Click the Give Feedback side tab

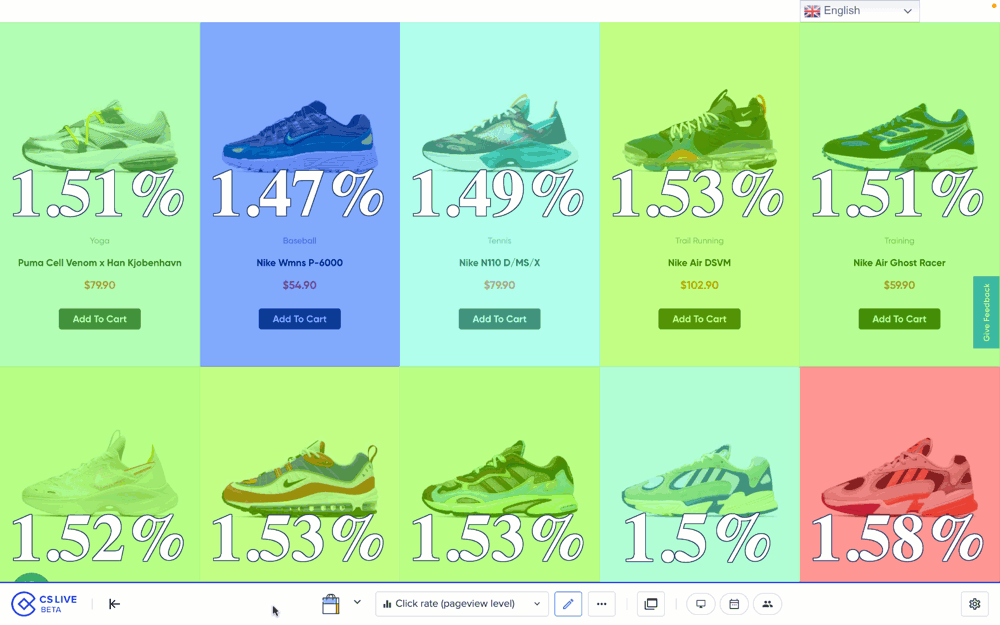(986, 312)
